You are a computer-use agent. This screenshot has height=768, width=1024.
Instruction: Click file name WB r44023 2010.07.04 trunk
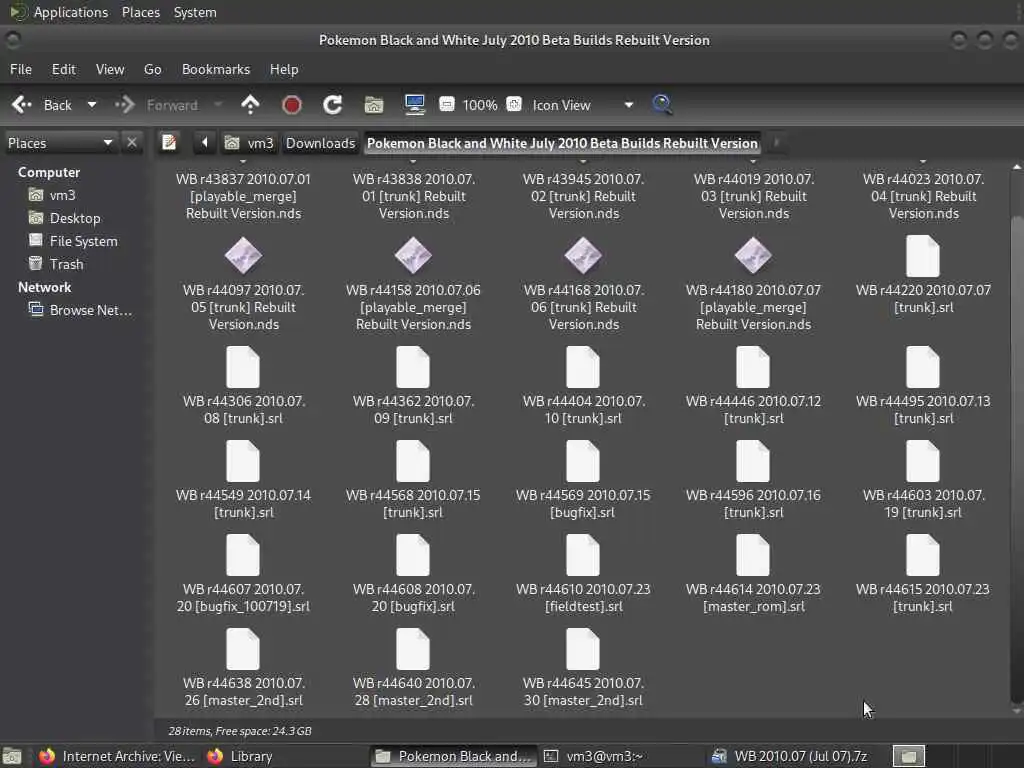tap(923, 196)
